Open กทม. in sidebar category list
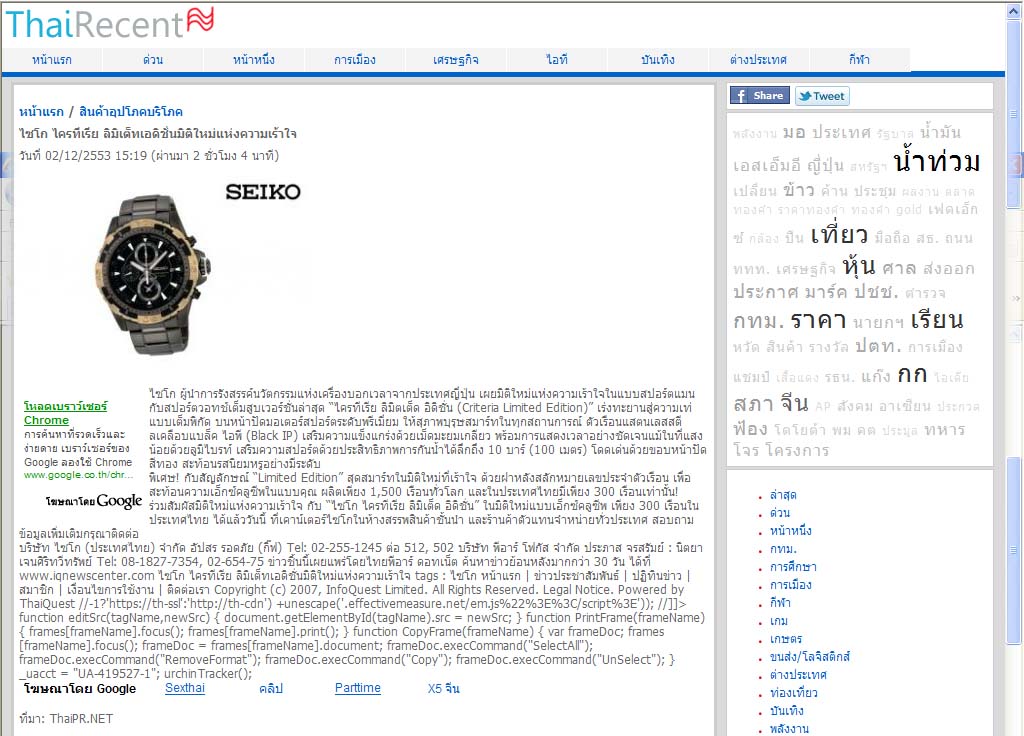Viewport: 1024px width, 736px height. tap(783, 549)
